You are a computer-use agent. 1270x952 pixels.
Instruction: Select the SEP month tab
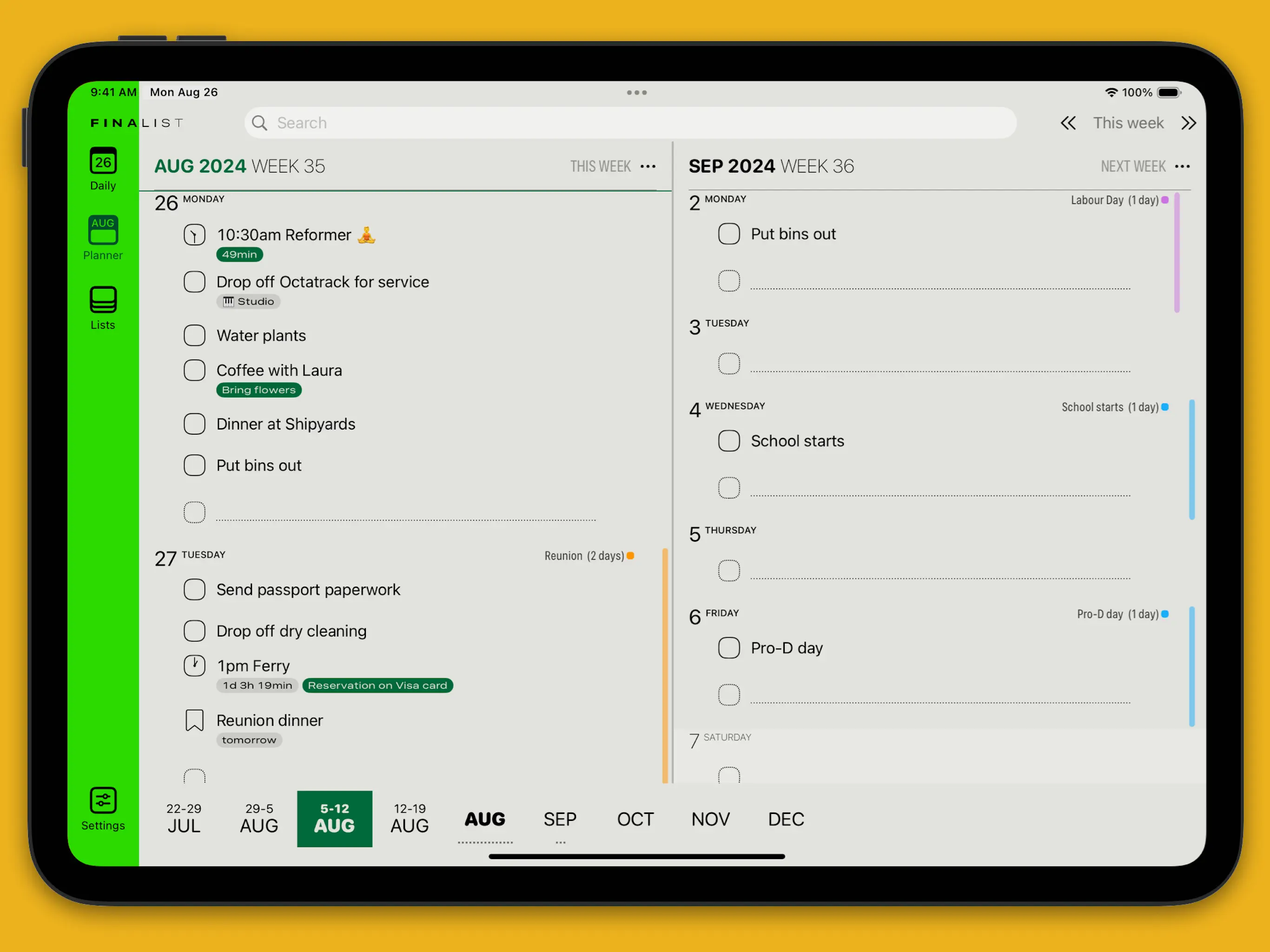560,819
